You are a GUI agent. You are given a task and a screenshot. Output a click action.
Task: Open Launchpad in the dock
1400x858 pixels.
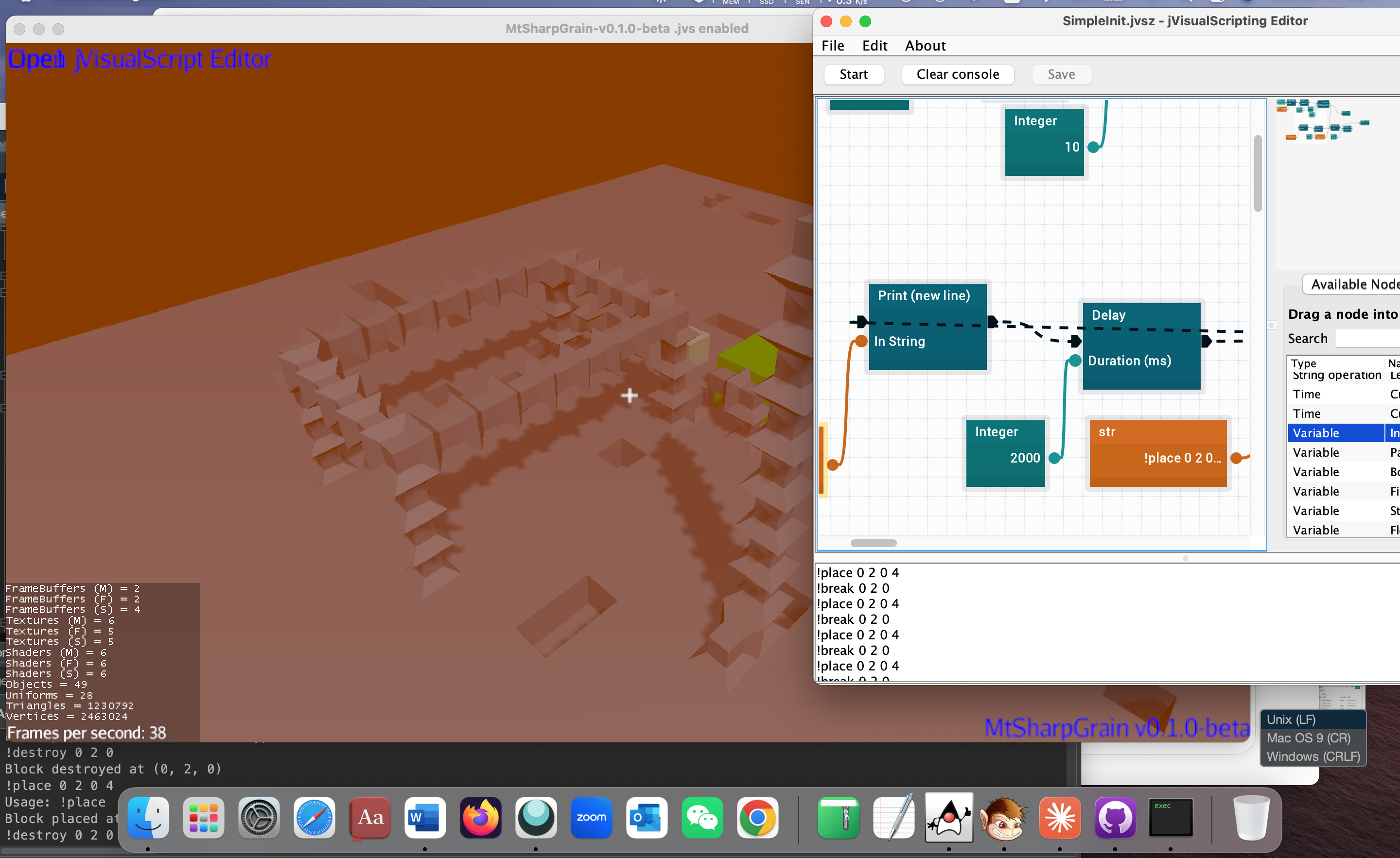click(203, 818)
